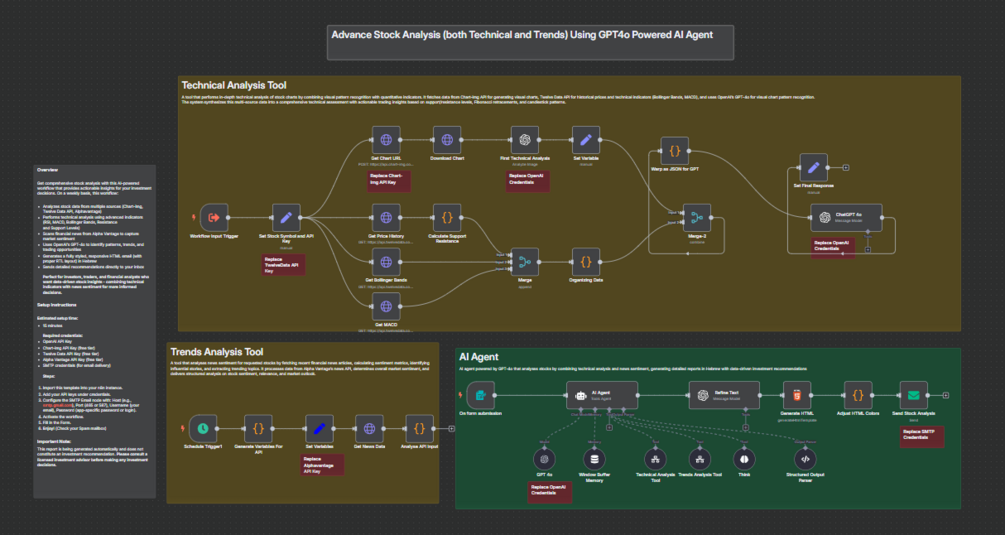Click the Technical Analysis Tool section heading

click(234, 85)
